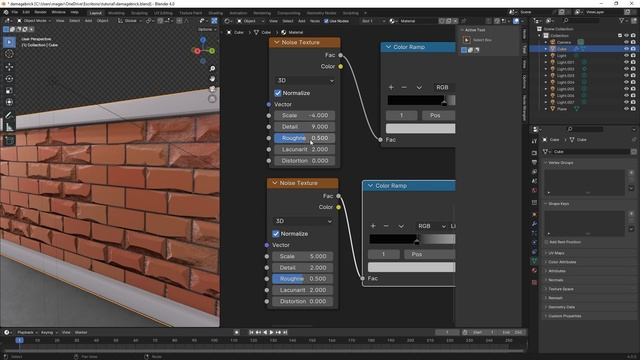The image size is (640, 360).
Task: Click the Options button in viewport
Action: point(207,29)
